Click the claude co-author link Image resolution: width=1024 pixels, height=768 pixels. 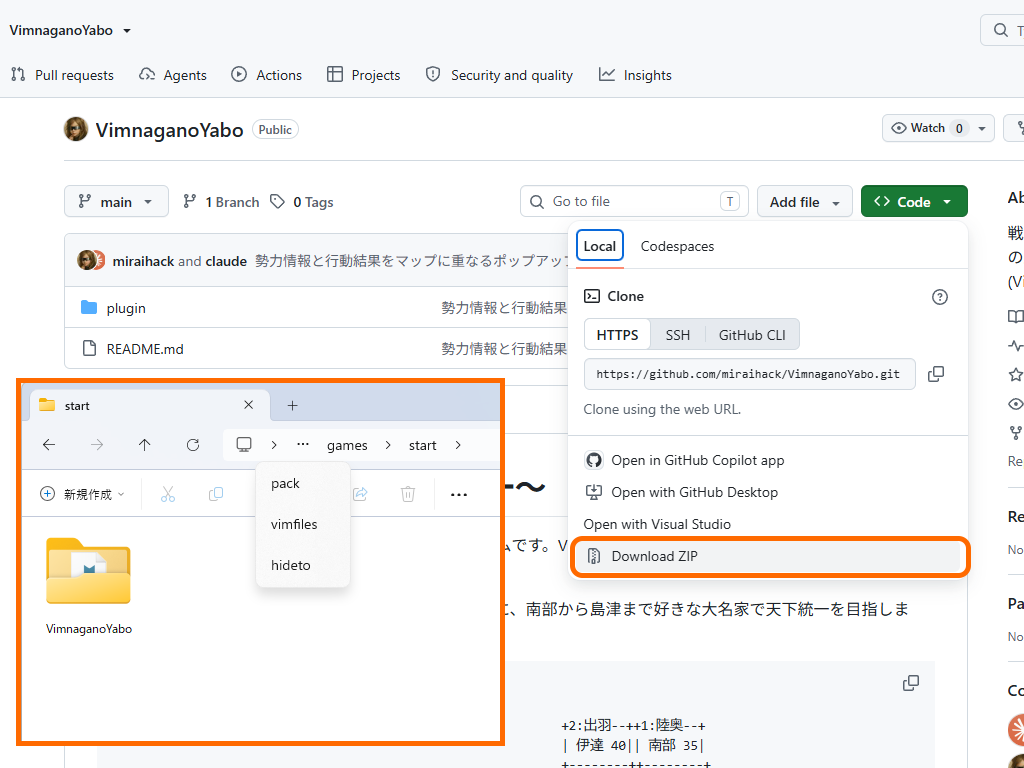click(226, 261)
